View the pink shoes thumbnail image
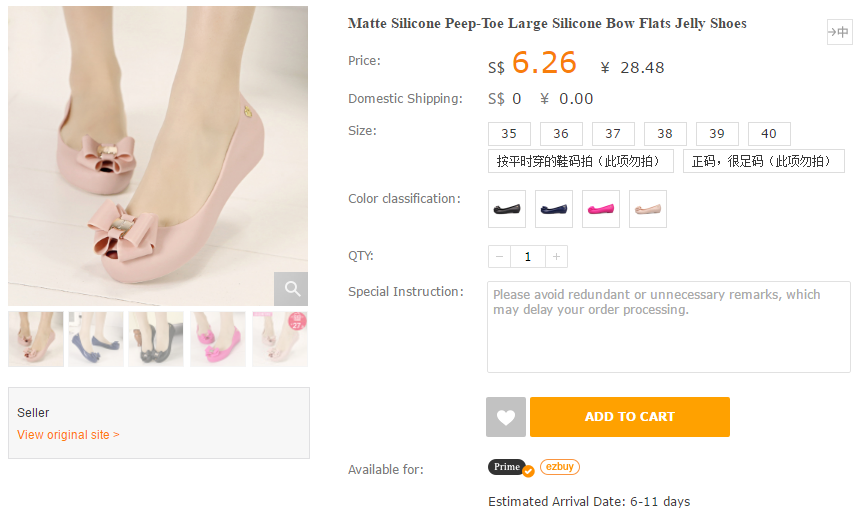Image resolution: width=861 pixels, height=520 pixels. tap(218, 339)
